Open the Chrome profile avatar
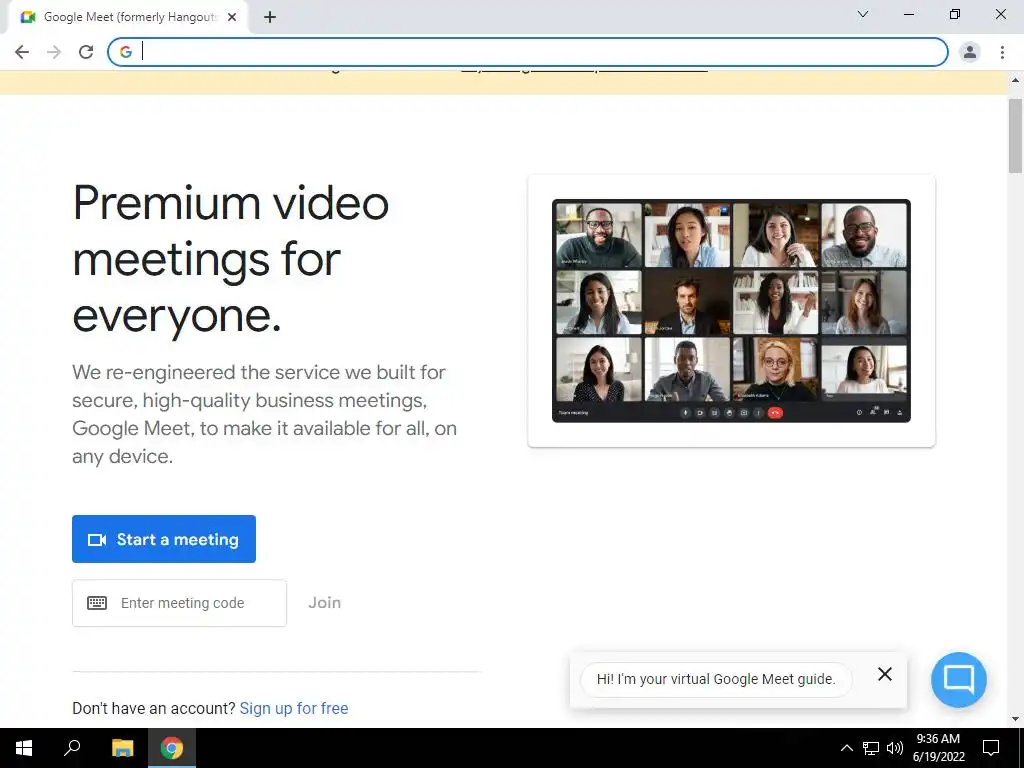Screen dimensions: 1024x768 (970, 52)
